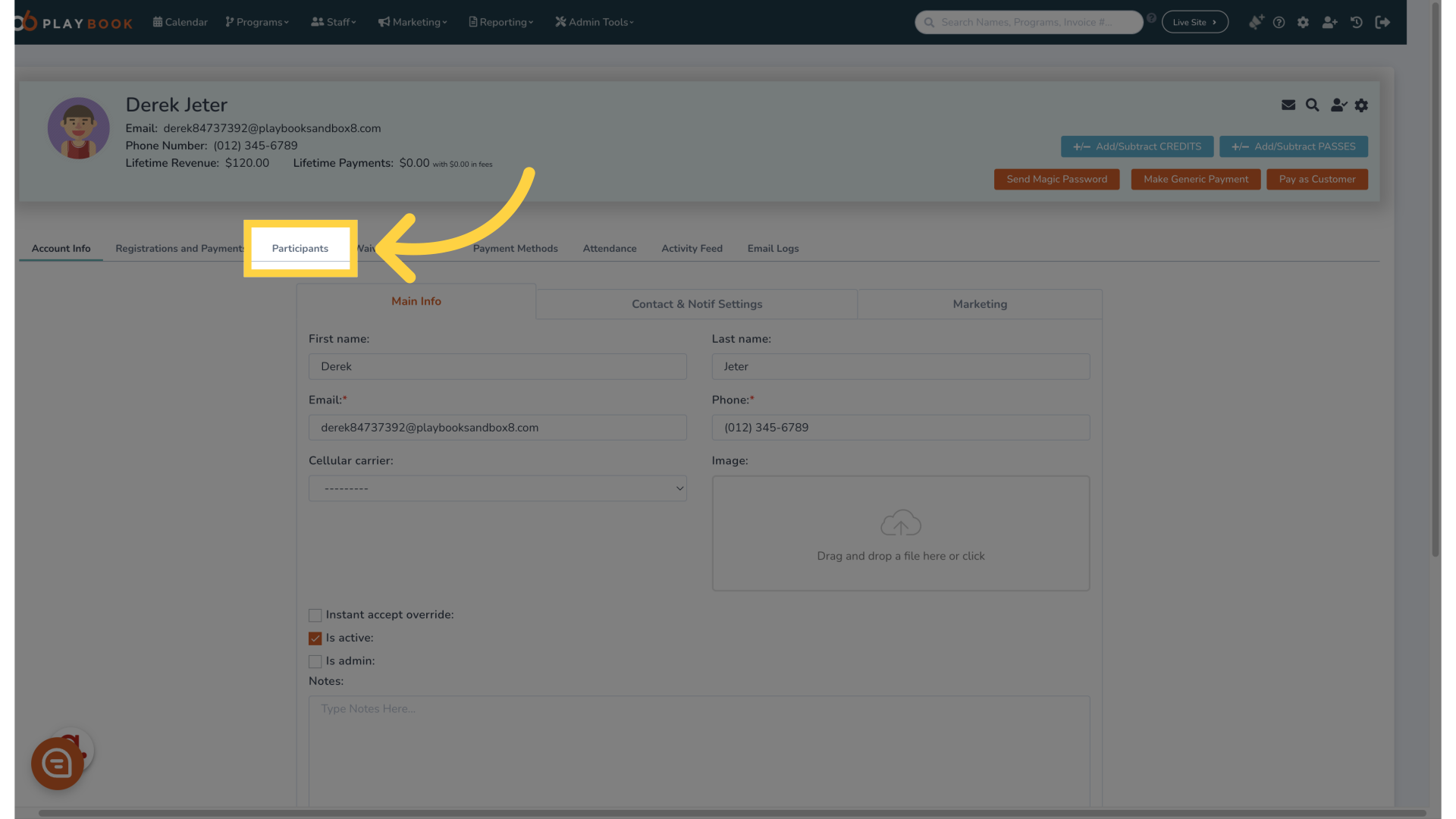The image size is (1456, 819).
Task: Enable the Is admin checkbox
Action: tap(315, 660)
